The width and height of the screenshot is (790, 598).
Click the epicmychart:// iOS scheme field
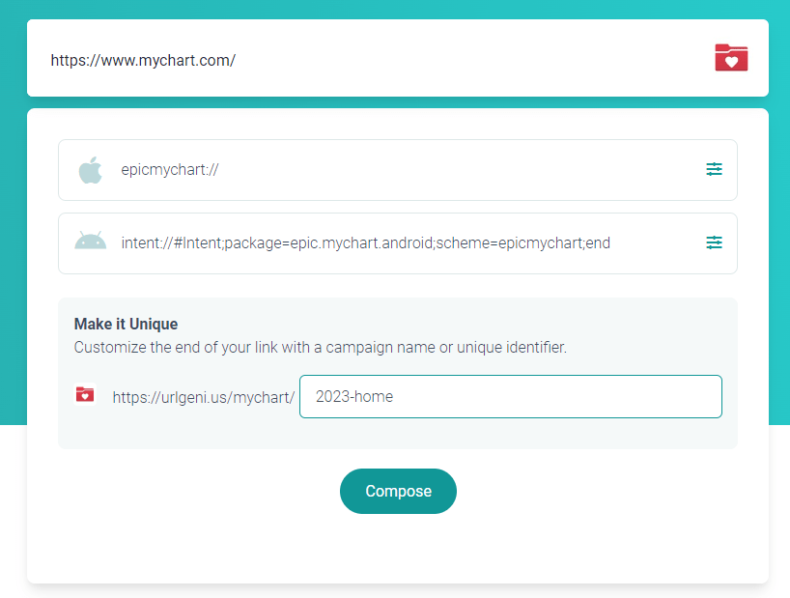pyautogui.click(x=398, y=170)
